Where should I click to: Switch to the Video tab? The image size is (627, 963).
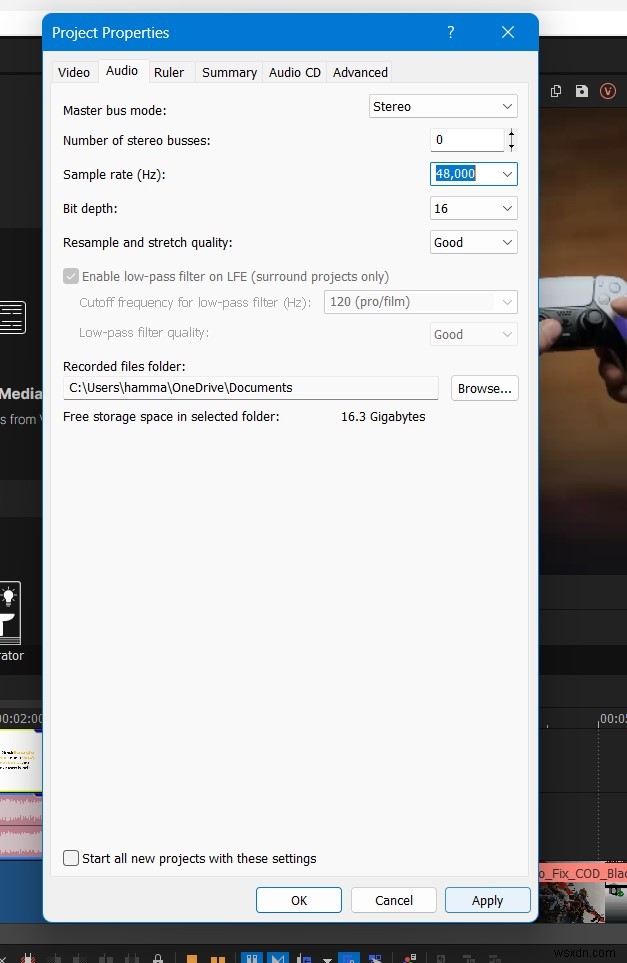click(x=74, y=72)
